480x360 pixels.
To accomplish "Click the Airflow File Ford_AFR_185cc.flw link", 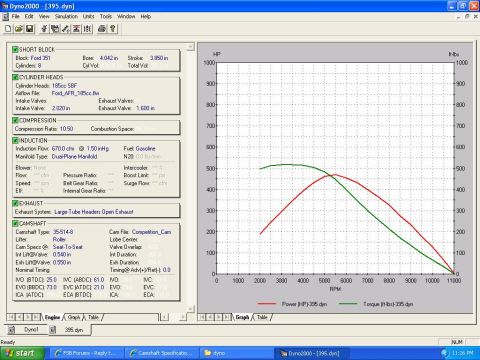I will click(x=76, y=94).
